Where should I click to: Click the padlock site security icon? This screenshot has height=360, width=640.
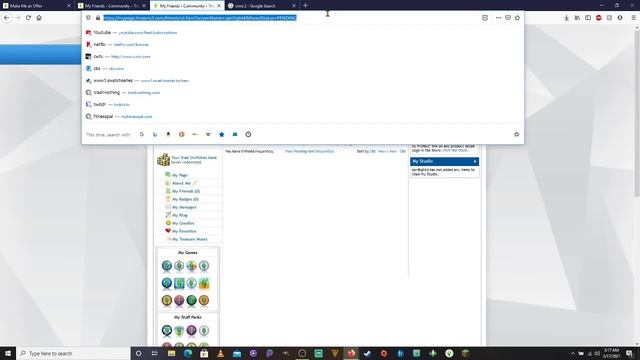[x=98, y=18]
